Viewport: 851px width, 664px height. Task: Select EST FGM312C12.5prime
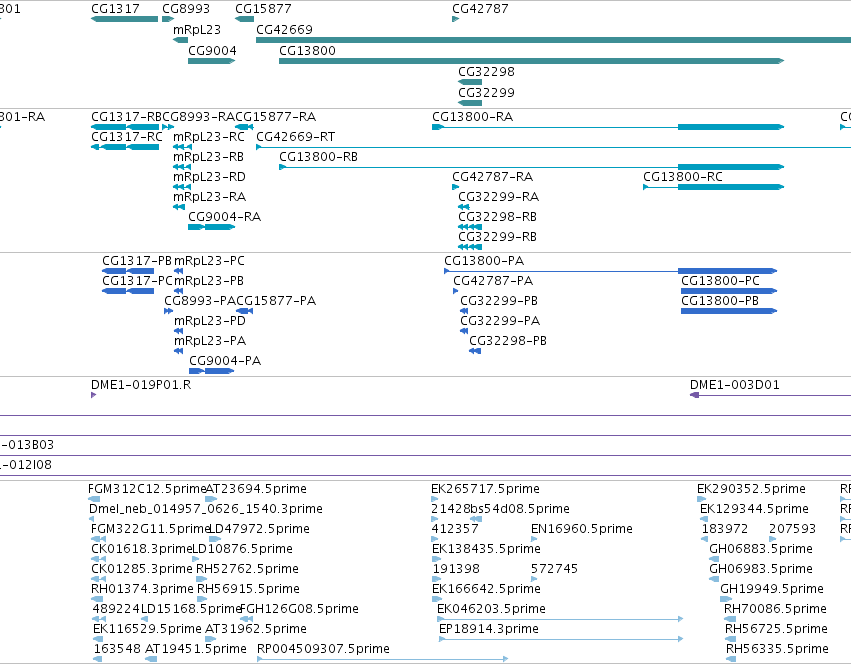tap(147, 489)
